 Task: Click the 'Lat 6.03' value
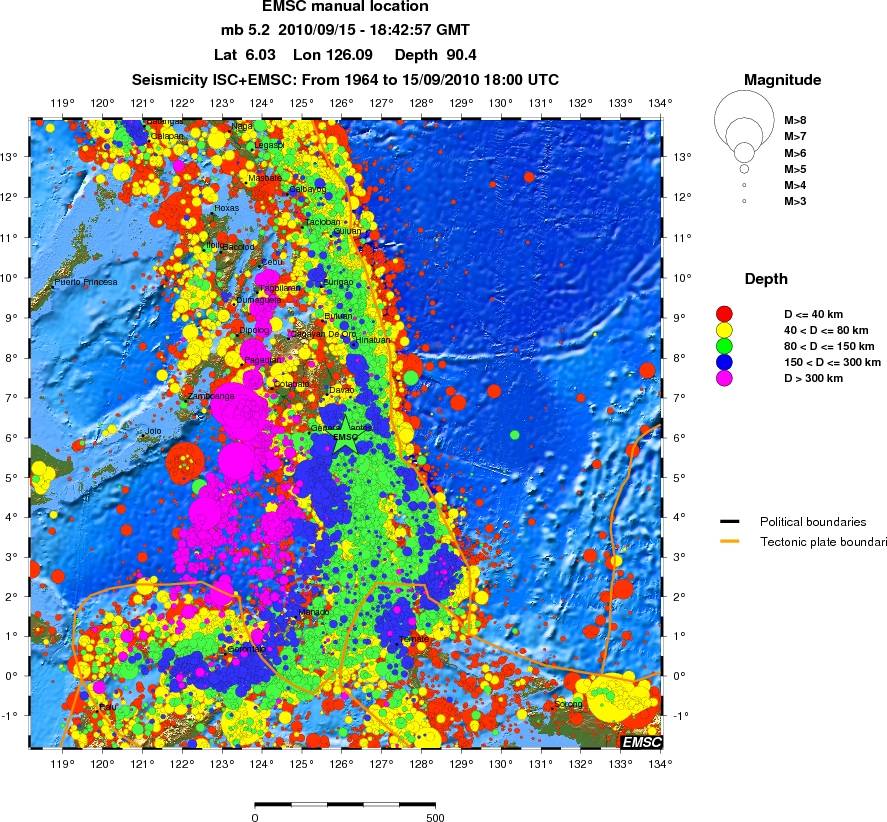(244, 55)
